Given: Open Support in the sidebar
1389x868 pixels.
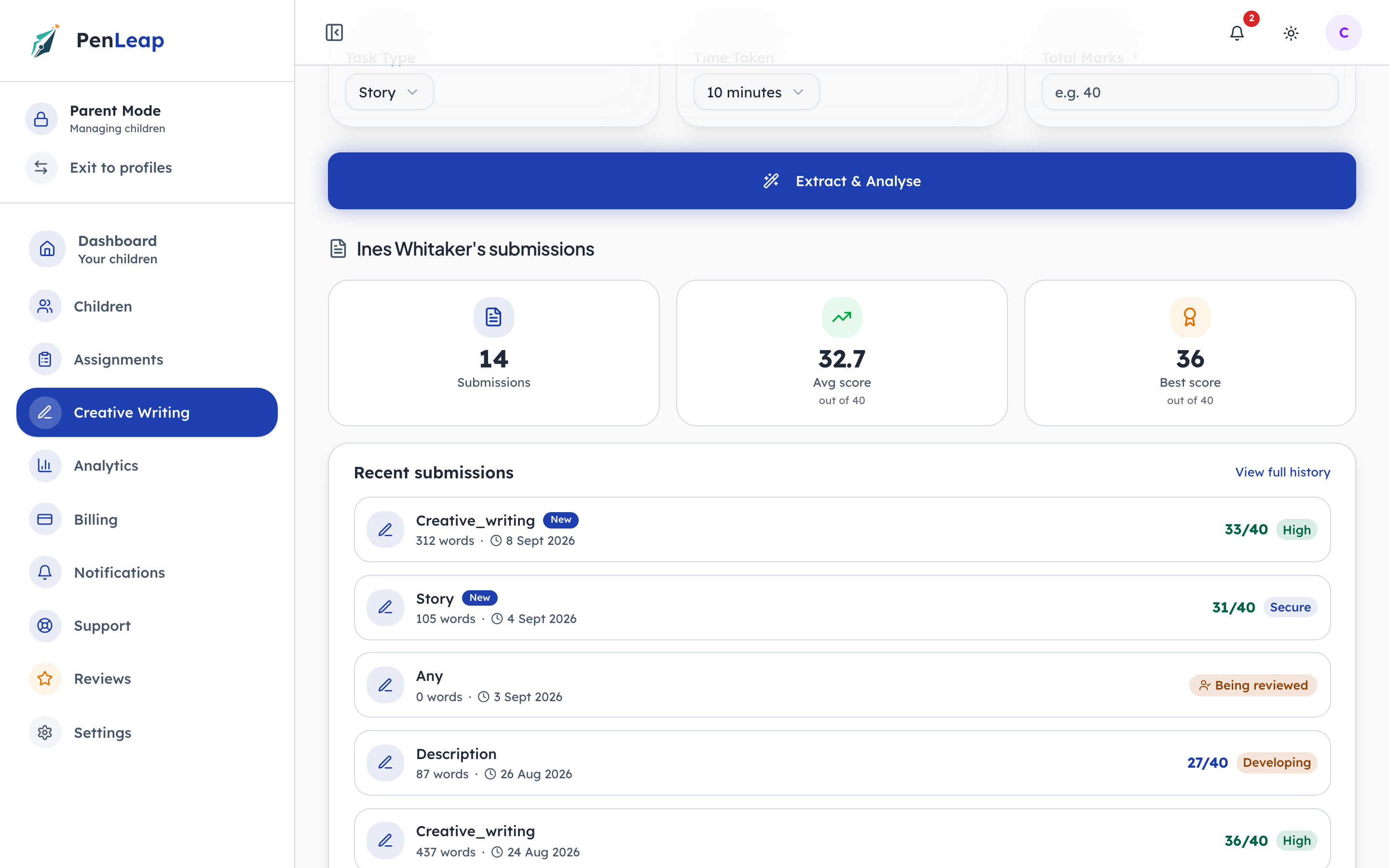Looking at the screenshot, I should tap(147, 626).
